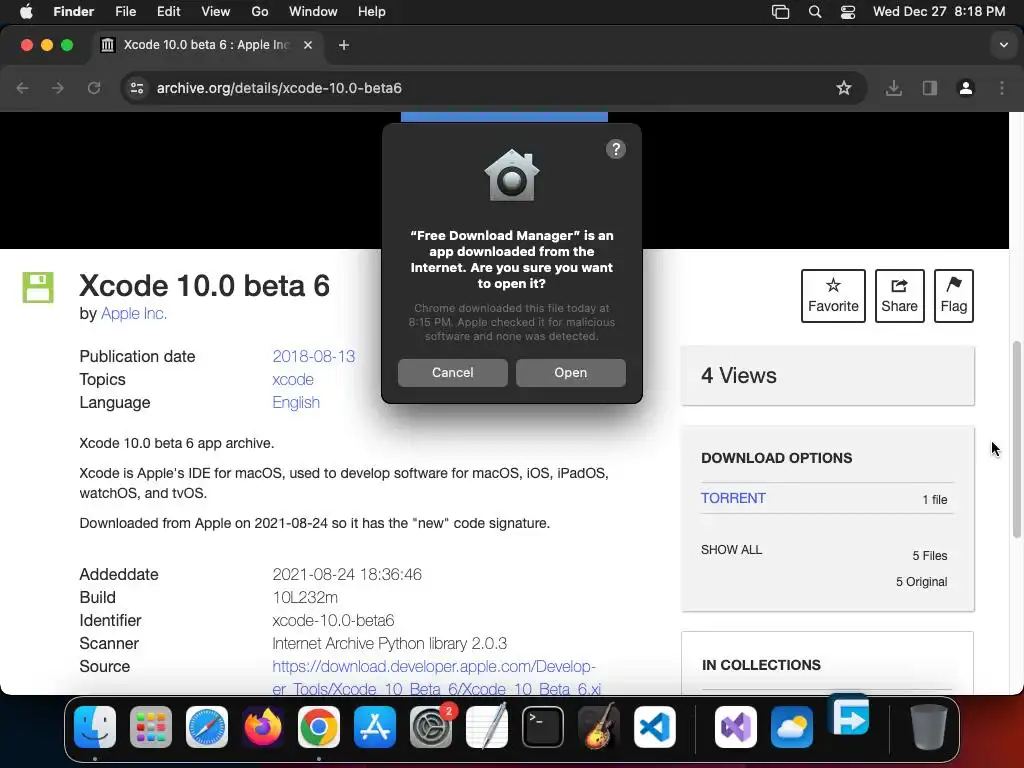The width and height of the screenshot is (1024, 768).
Task: Open Terminal from the Dock
Action: (543, 727)
